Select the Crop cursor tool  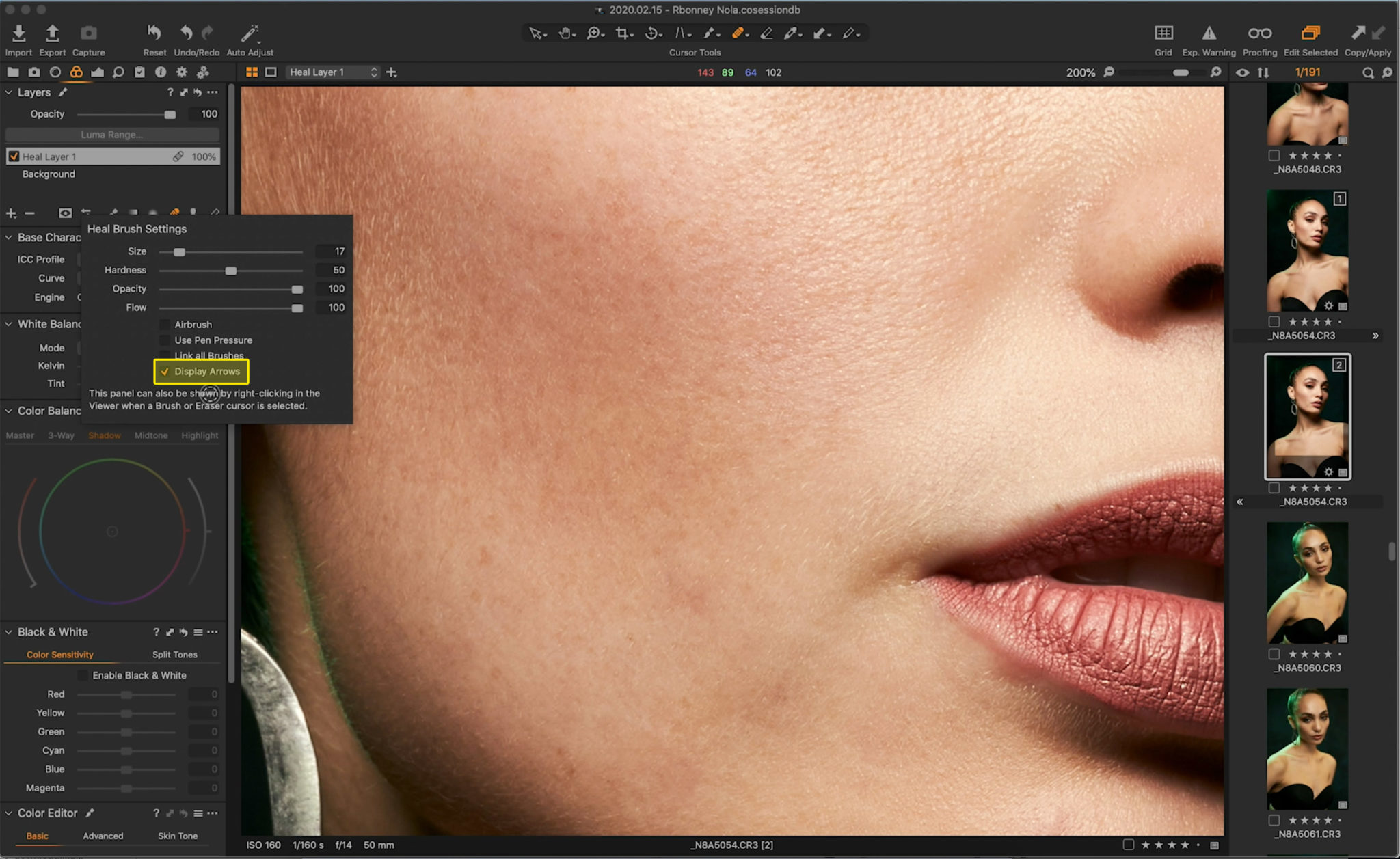623,33
